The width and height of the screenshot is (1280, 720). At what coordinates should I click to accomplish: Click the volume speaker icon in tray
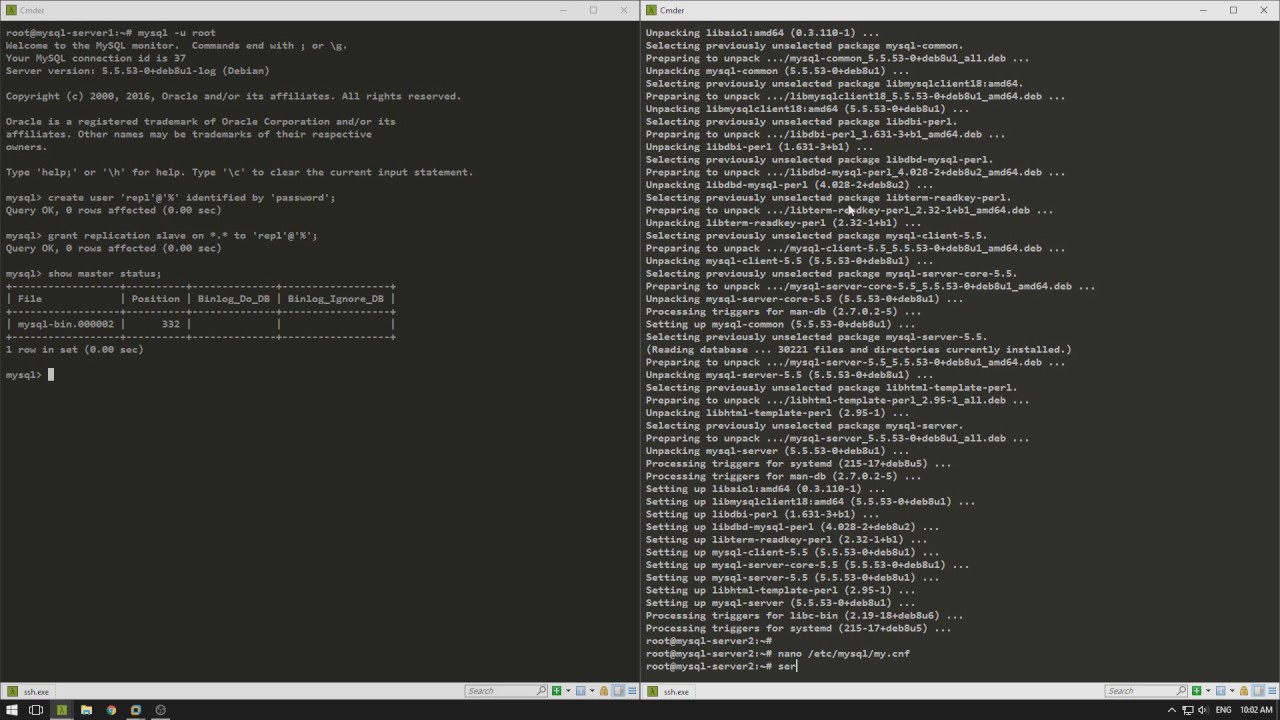(1203, 710)
